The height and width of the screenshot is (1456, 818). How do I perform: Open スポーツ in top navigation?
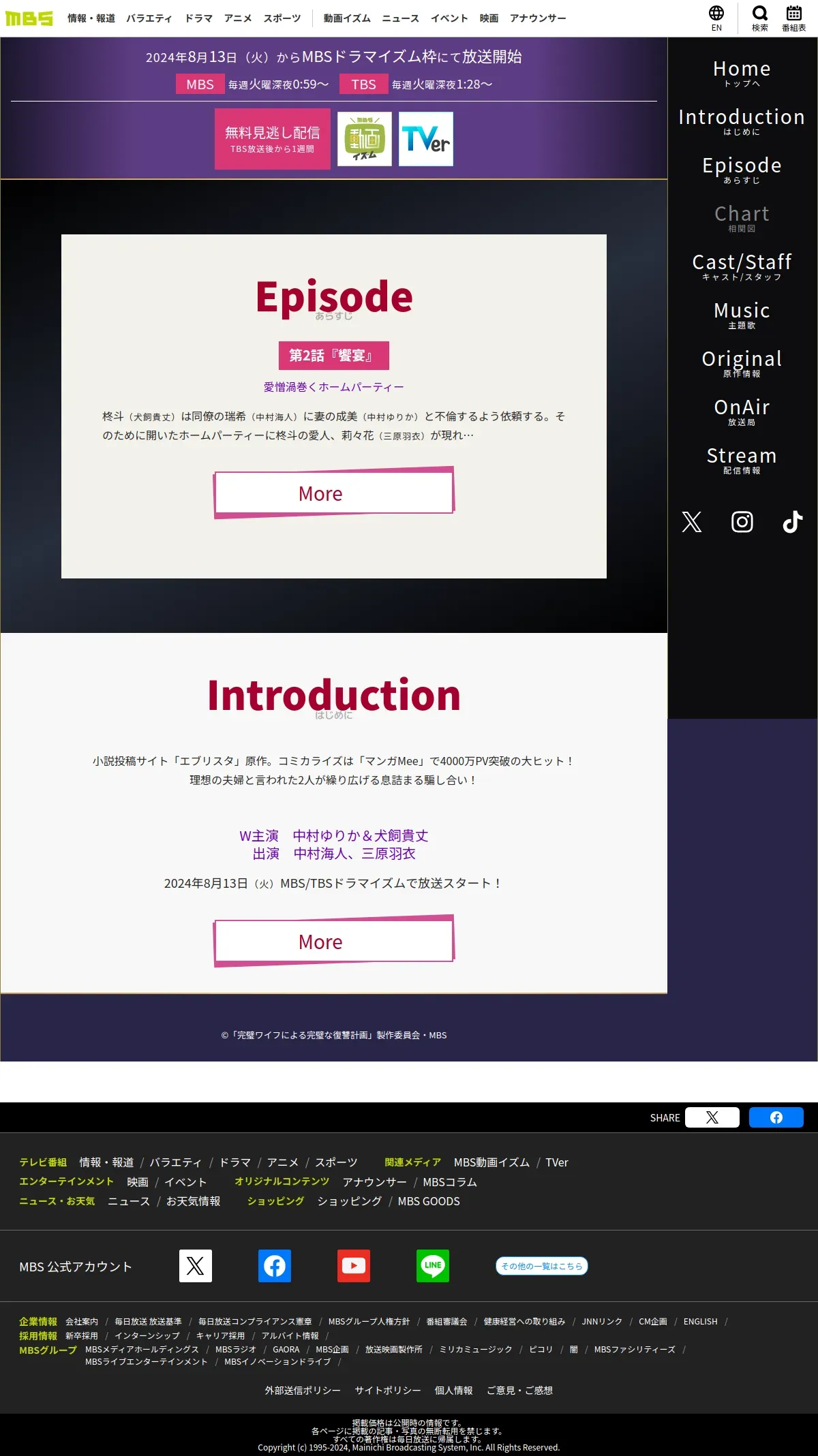click(282, 18)
